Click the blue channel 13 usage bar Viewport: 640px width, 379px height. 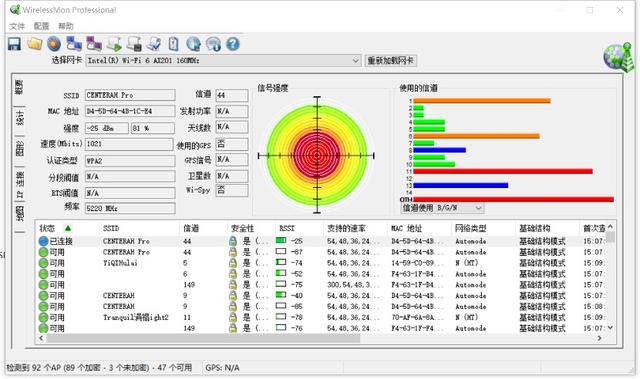(x=461, y=186)
